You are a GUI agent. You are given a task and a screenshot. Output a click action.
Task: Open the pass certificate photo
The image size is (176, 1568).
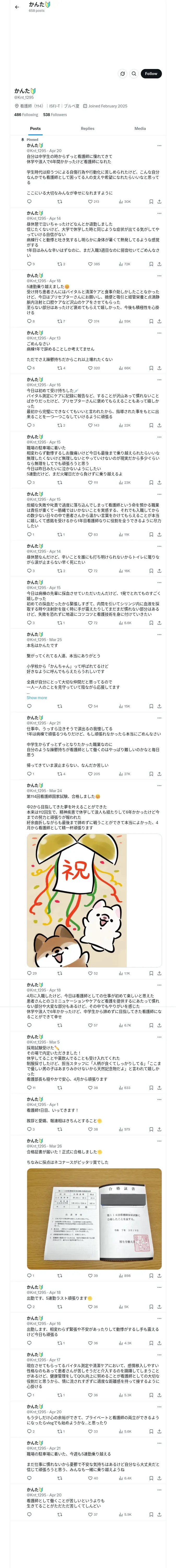[94, 1219]
